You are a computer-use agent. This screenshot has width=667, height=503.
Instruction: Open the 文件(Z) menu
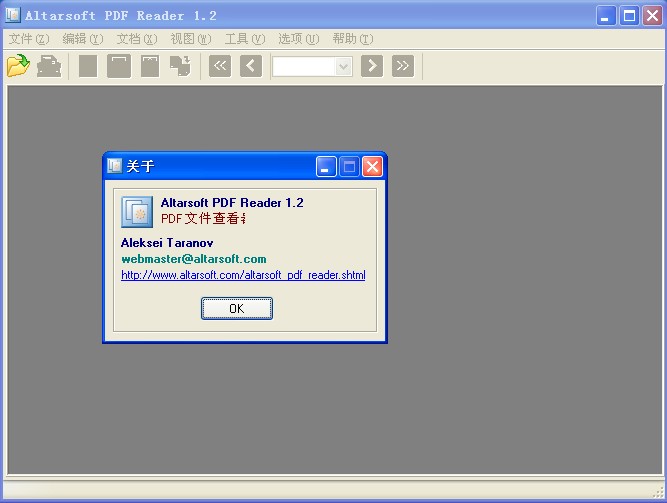click(x=29, y=39)
